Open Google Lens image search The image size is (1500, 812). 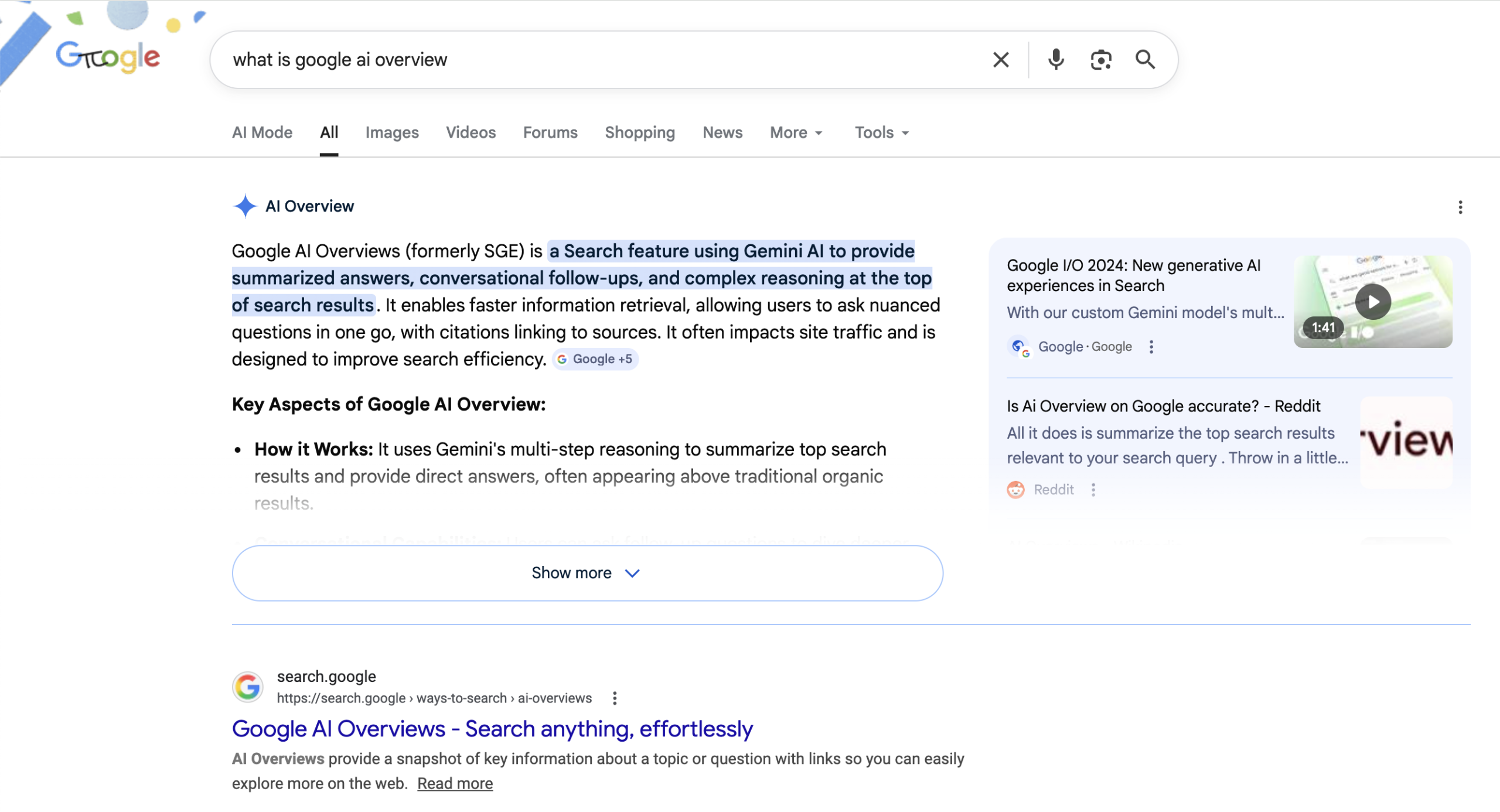point(1101,59)
